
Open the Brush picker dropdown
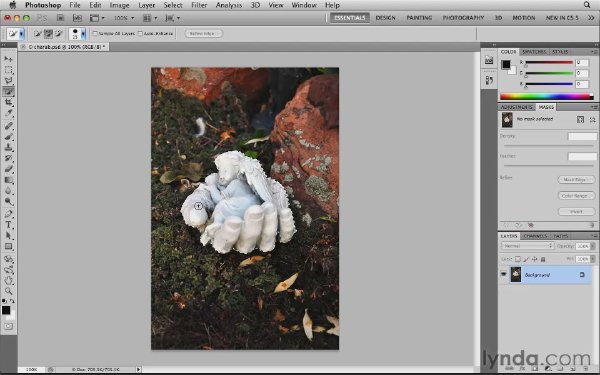[83, 34]
